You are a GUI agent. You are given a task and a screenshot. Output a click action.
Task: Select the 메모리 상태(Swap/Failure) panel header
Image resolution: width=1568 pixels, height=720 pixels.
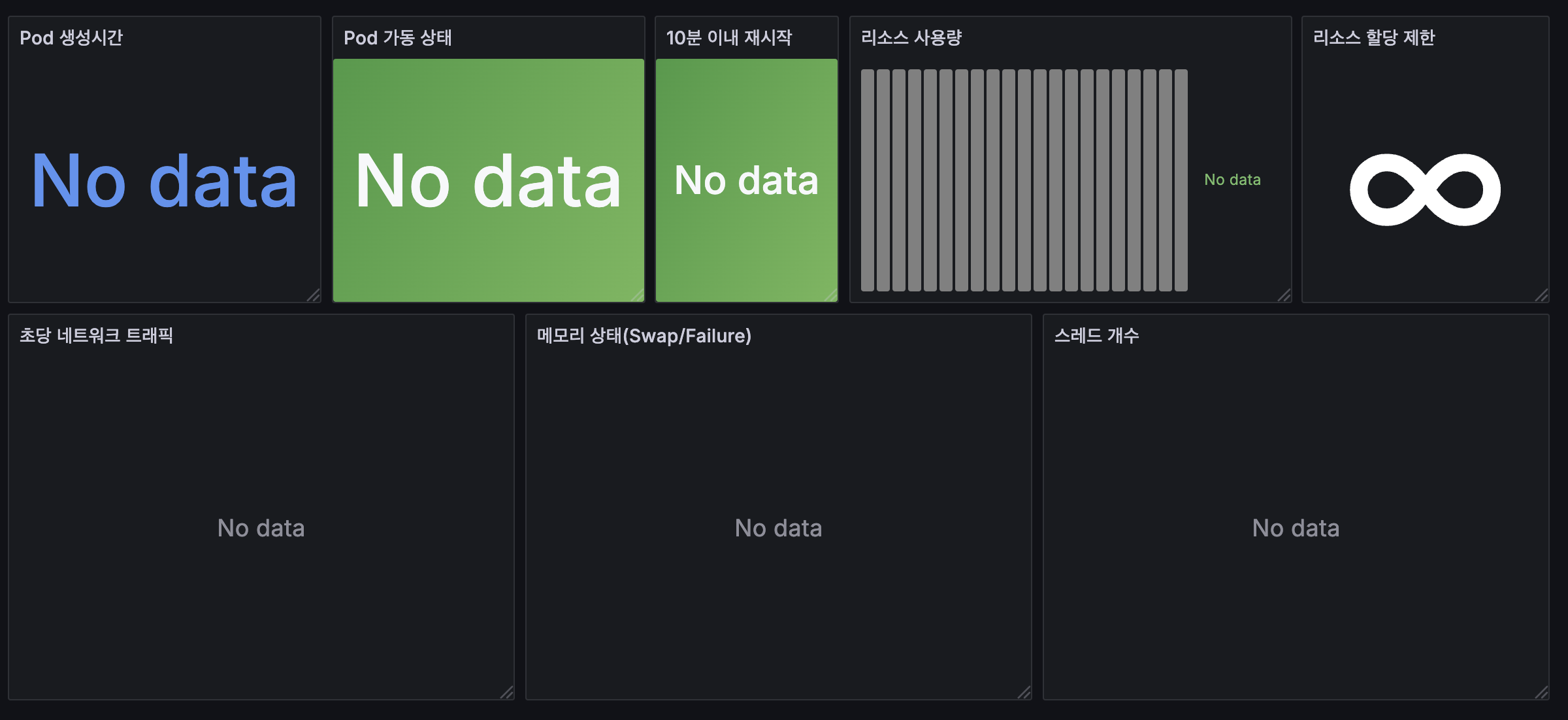pyautogui.click(x=644, y=336)
